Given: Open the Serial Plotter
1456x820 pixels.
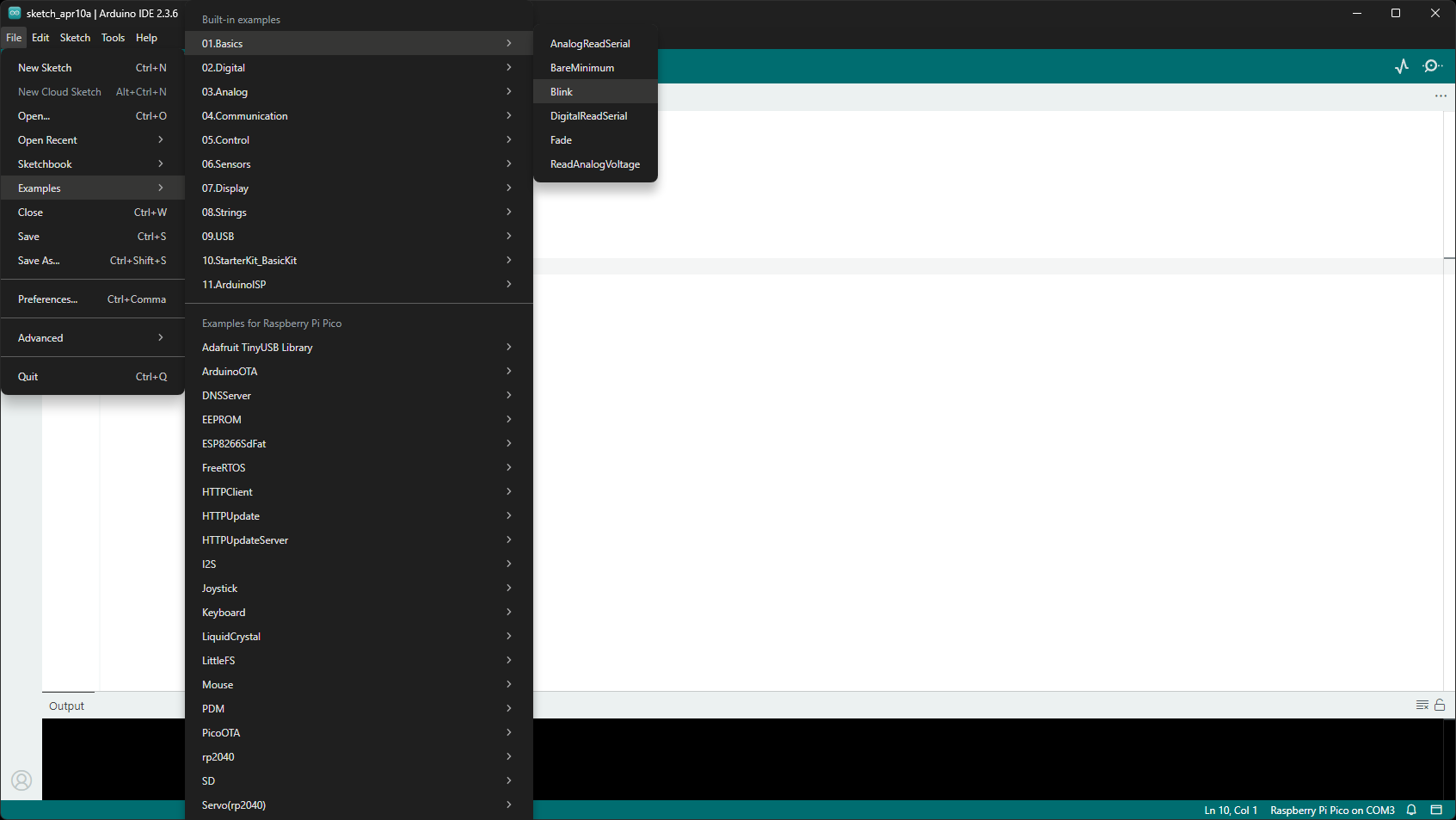Looking at the screenshot, I should point(1402,66).
